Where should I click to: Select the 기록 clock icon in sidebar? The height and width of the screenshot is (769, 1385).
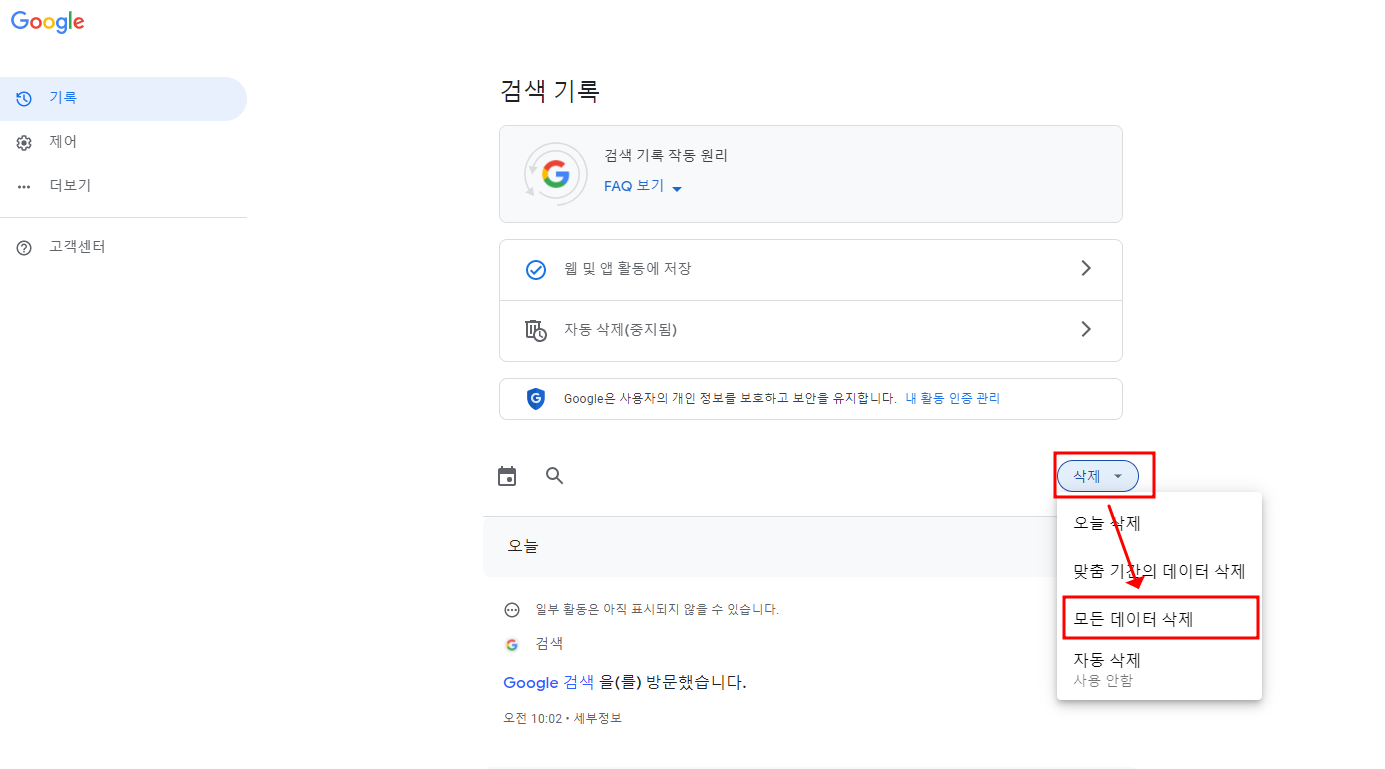(23, 97)
